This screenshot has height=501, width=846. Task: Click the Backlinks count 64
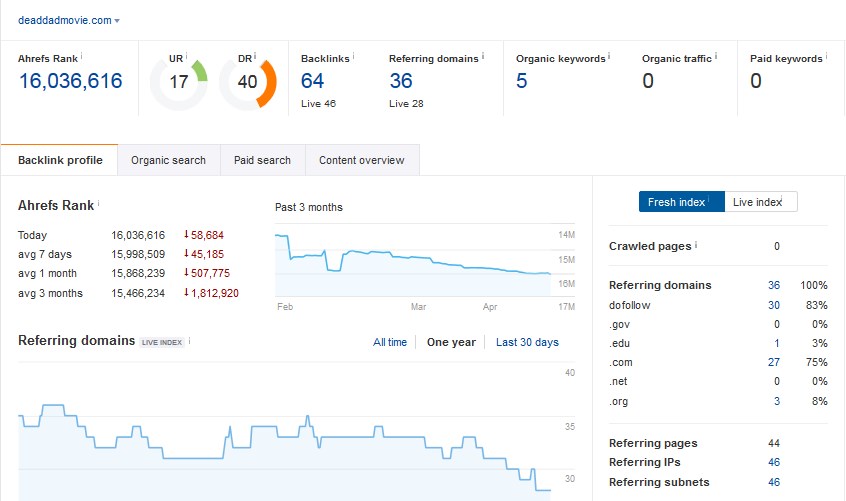pos(313,81)
